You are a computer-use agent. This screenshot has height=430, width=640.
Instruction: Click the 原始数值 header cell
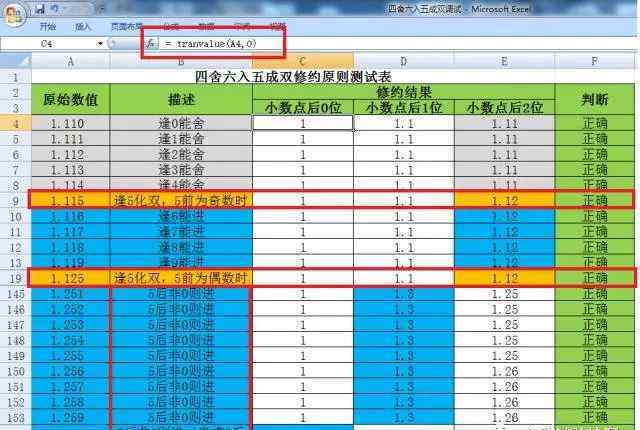pyautogui.click(x=70, y=99)
